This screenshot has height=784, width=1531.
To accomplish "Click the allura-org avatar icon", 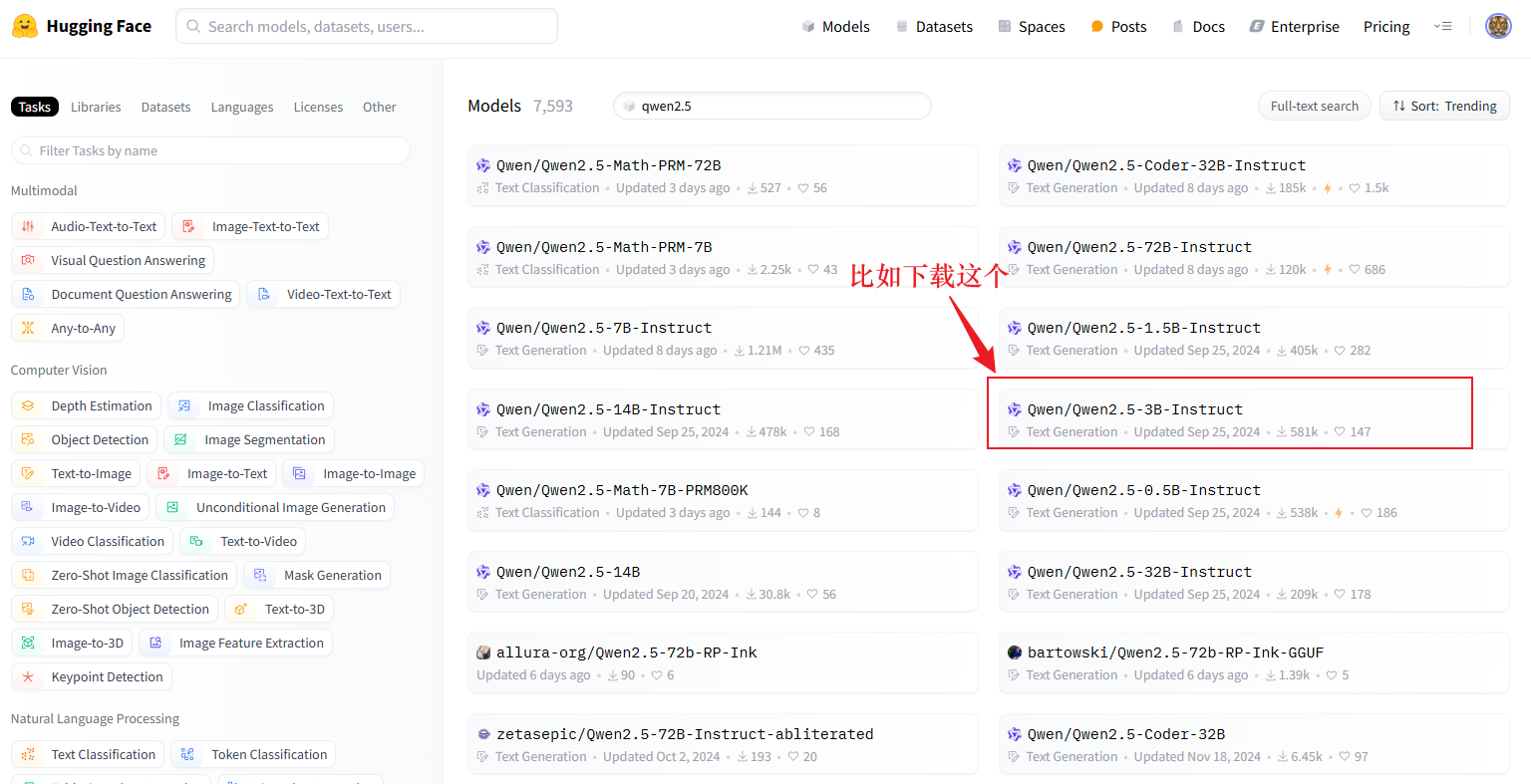I will point(483,653).
